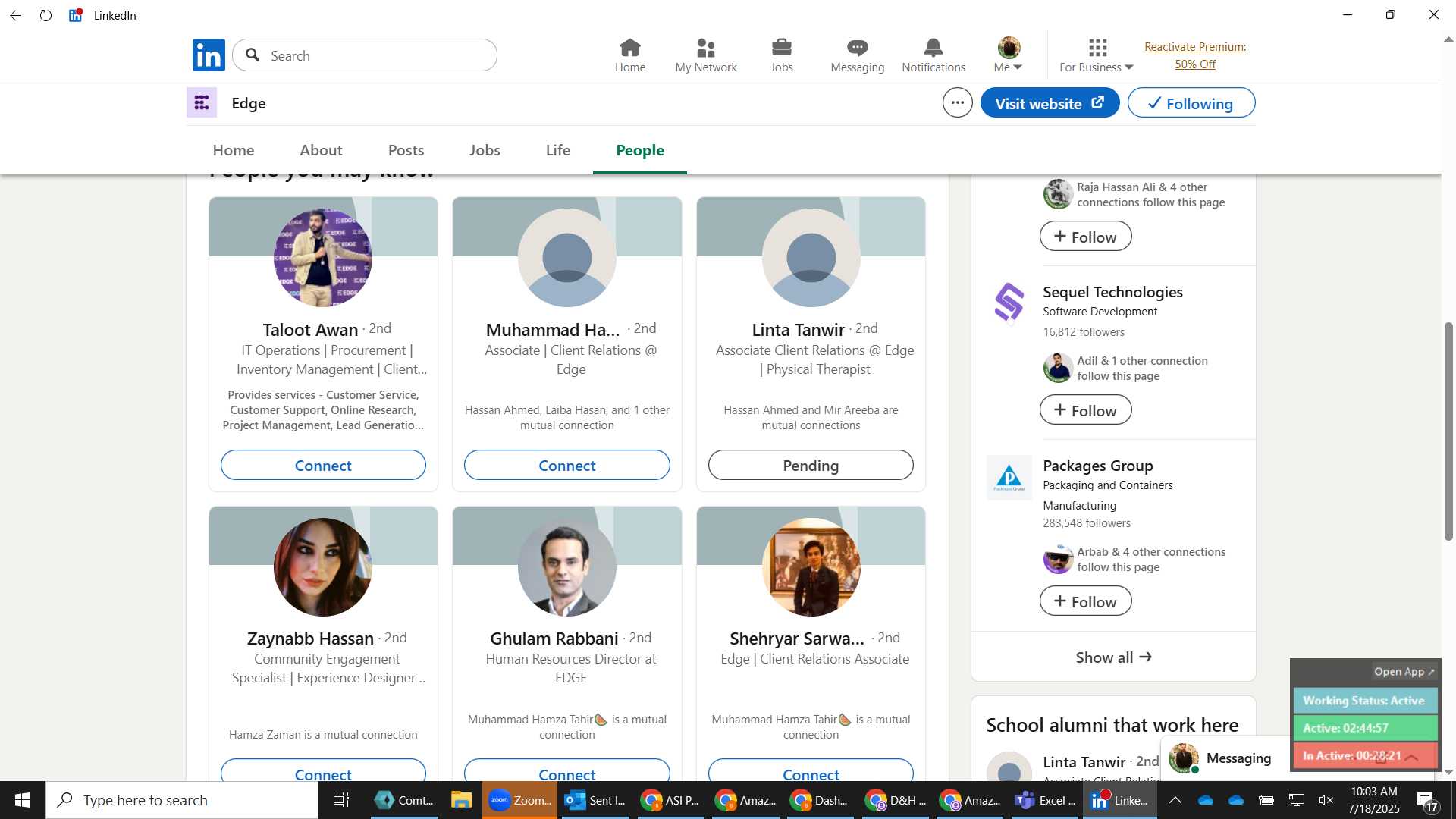Open Shehryar Sarwa... profile photo
The height and width of the screenshot is (819, 1456).
pos(811,567)
